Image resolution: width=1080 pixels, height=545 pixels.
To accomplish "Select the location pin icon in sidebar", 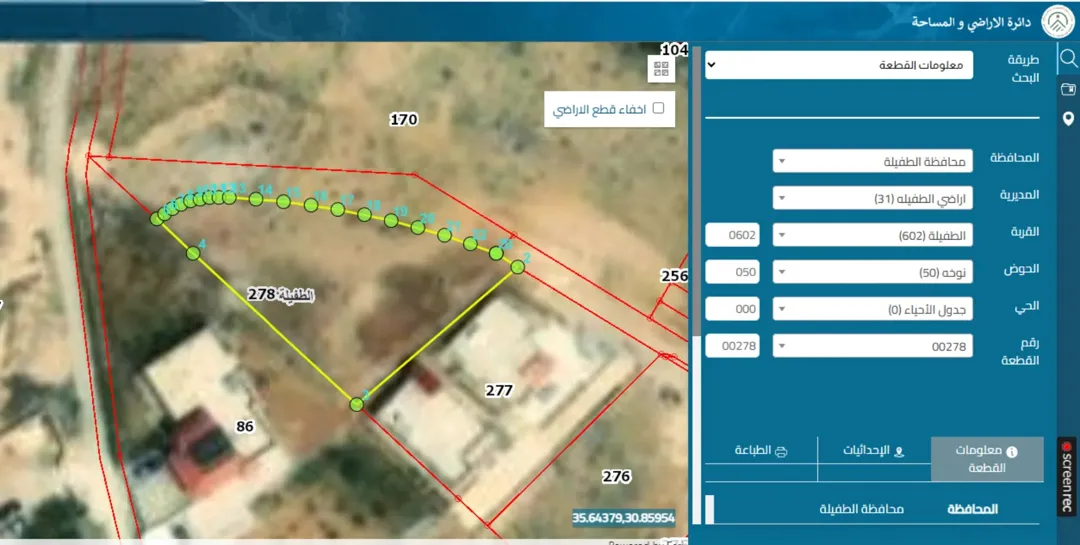I will pos(1068,119).
